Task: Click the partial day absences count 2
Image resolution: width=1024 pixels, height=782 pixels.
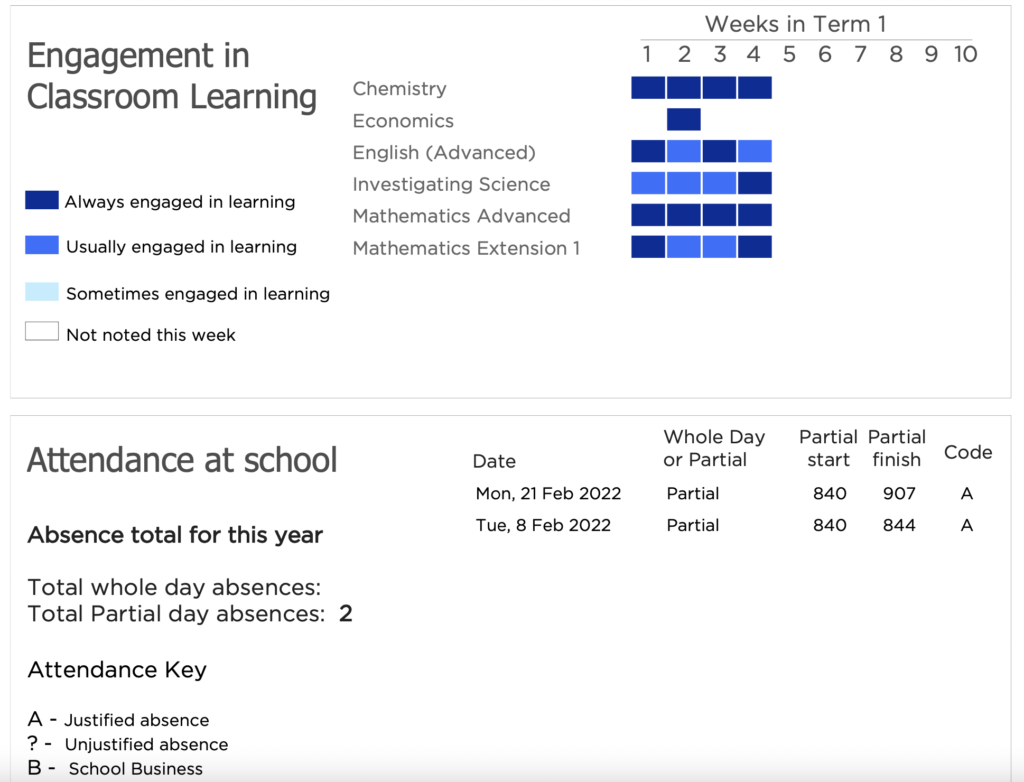Action: click(345, 613)
